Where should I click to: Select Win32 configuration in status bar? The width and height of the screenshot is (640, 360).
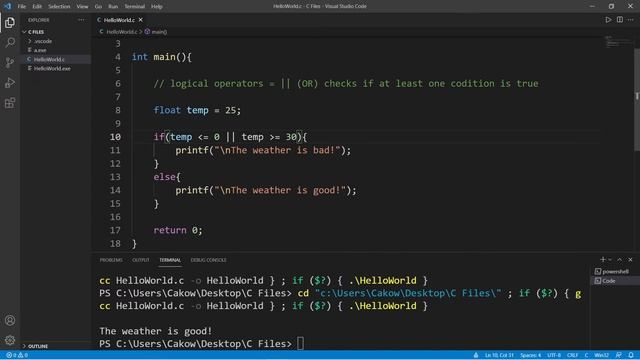(602, 355)
